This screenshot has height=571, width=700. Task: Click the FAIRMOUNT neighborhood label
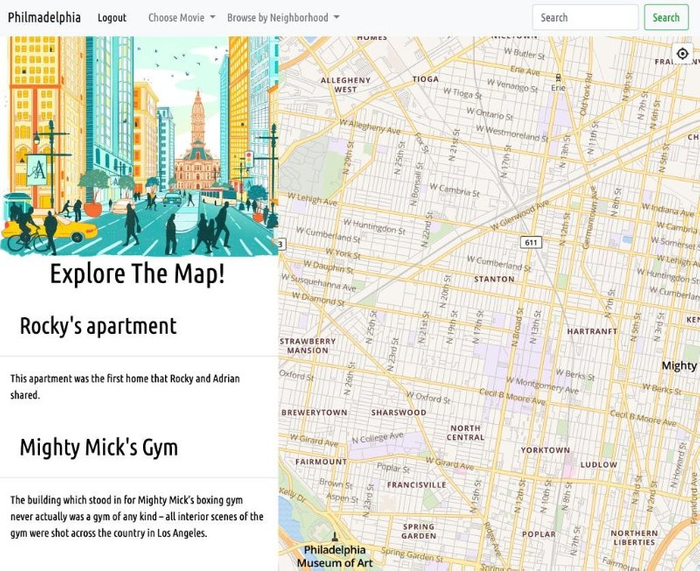321,462
